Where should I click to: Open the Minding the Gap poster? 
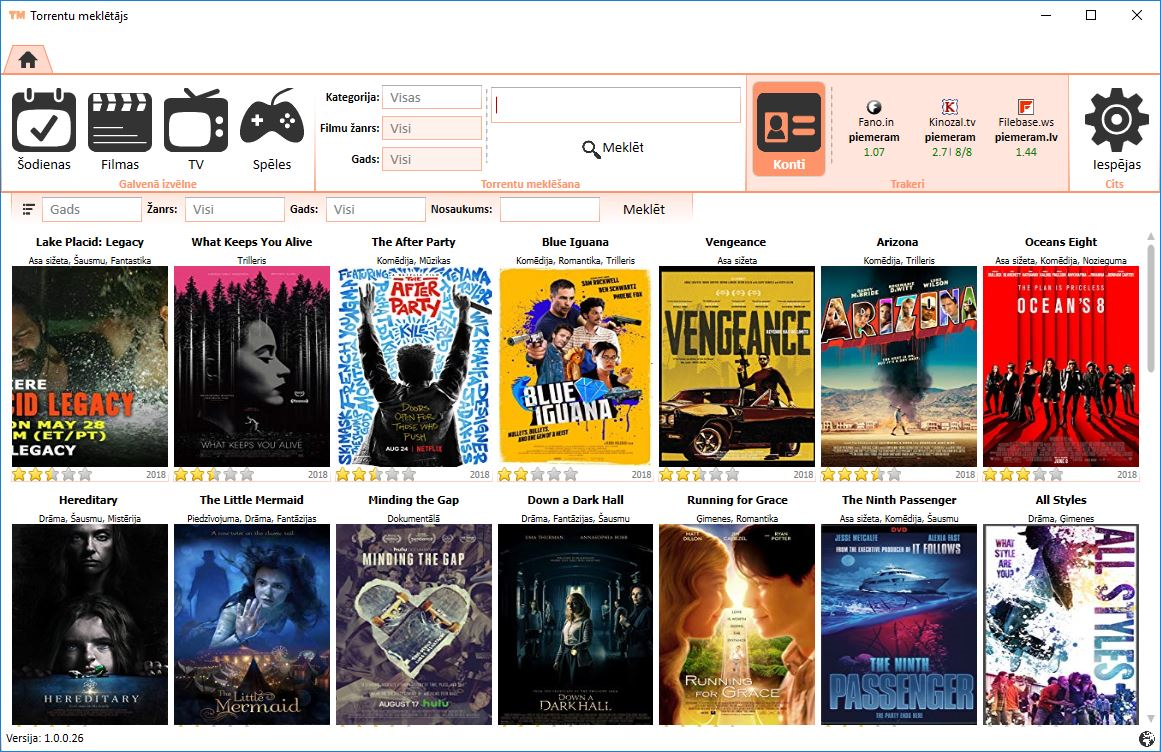tap(414, 625)
